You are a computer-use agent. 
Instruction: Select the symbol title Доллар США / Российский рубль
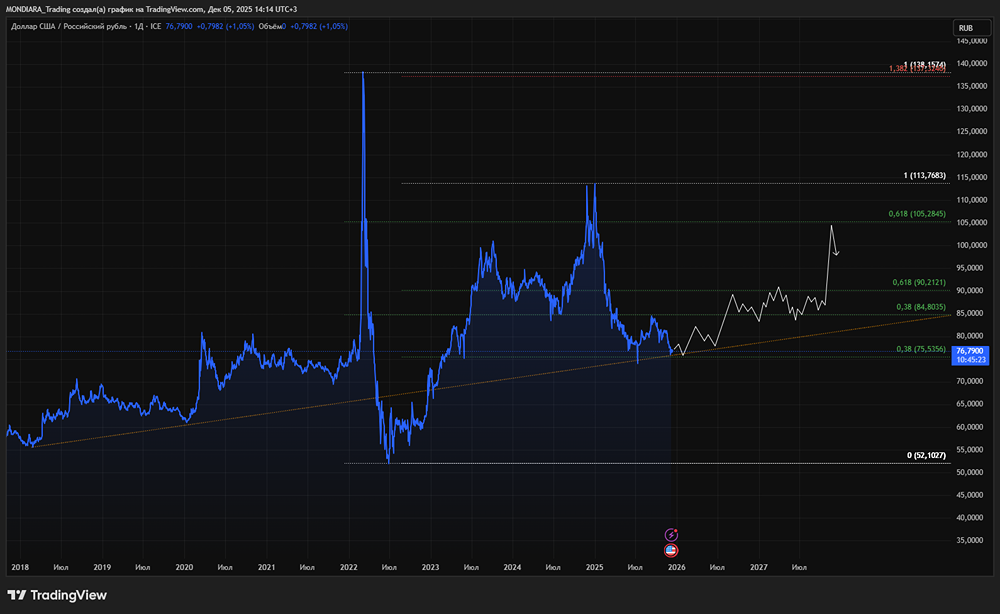[66, 26]
